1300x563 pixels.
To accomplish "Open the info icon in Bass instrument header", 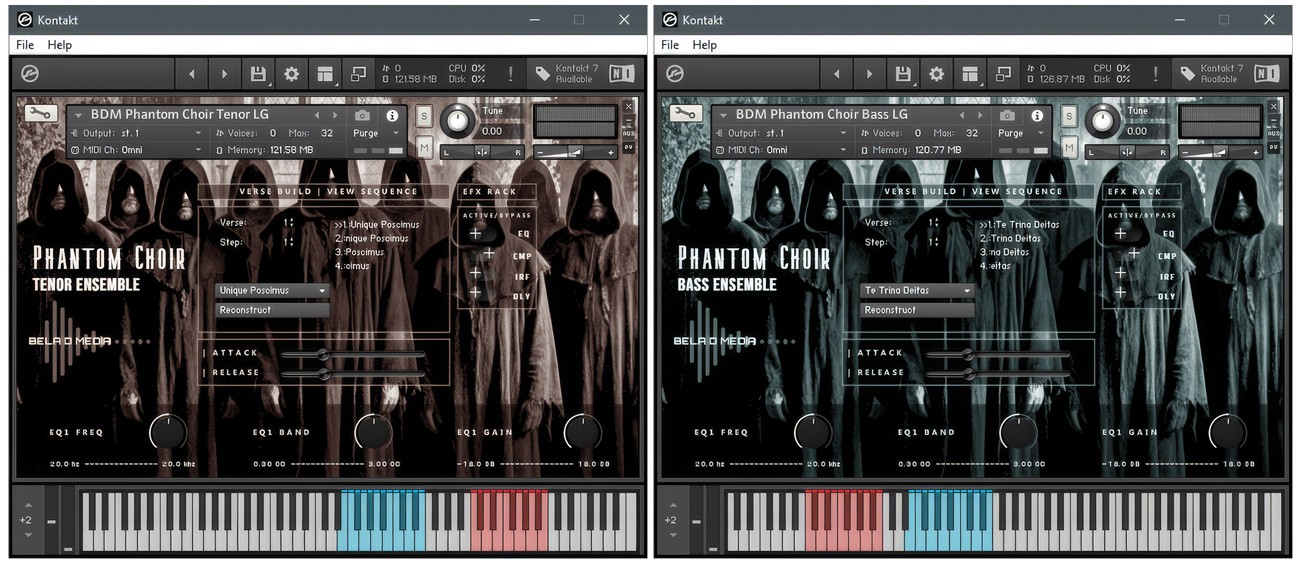I will click(x=1037, y=115).
